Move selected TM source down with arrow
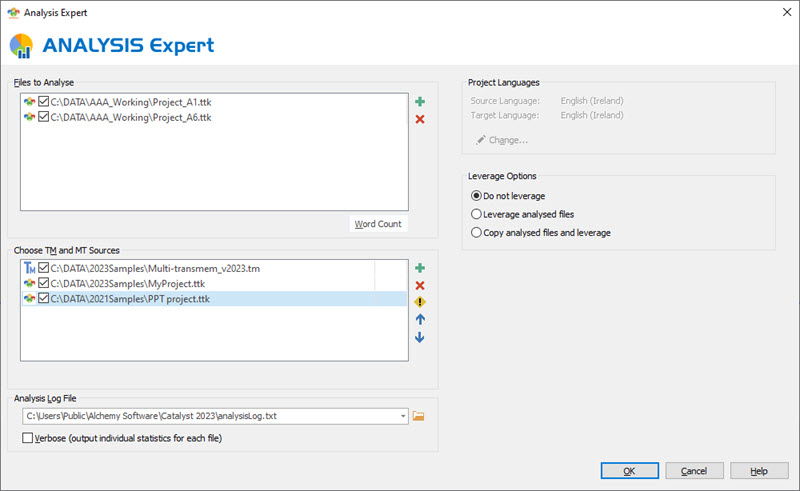The image size is (800, 491). 419,337
